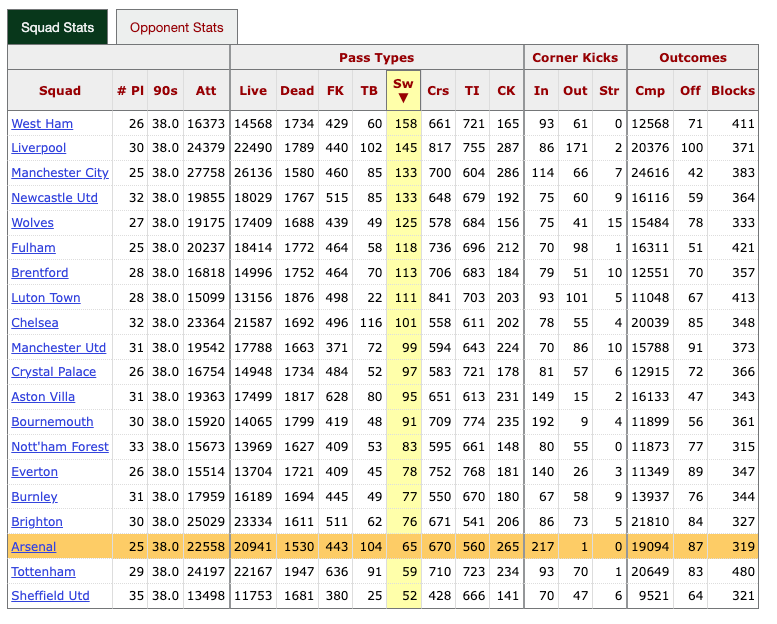Open the Brentford squad link
Viewport: 777px width, 624px height.
(40, 273)
